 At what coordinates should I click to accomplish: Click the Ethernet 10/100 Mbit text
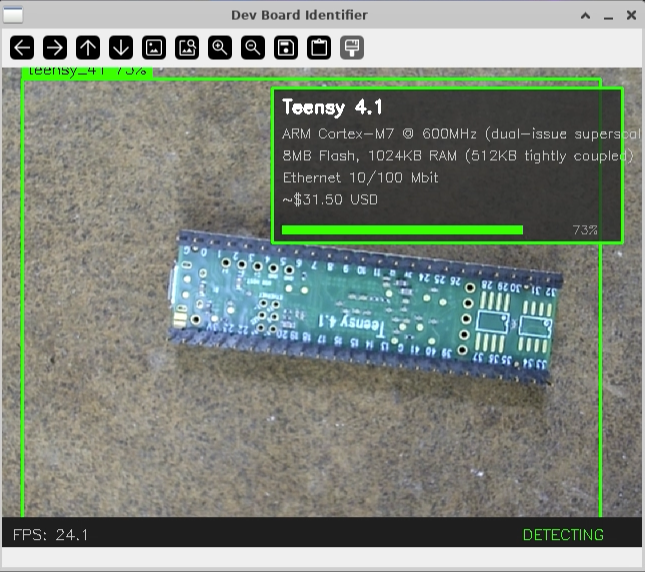[360, 178]
